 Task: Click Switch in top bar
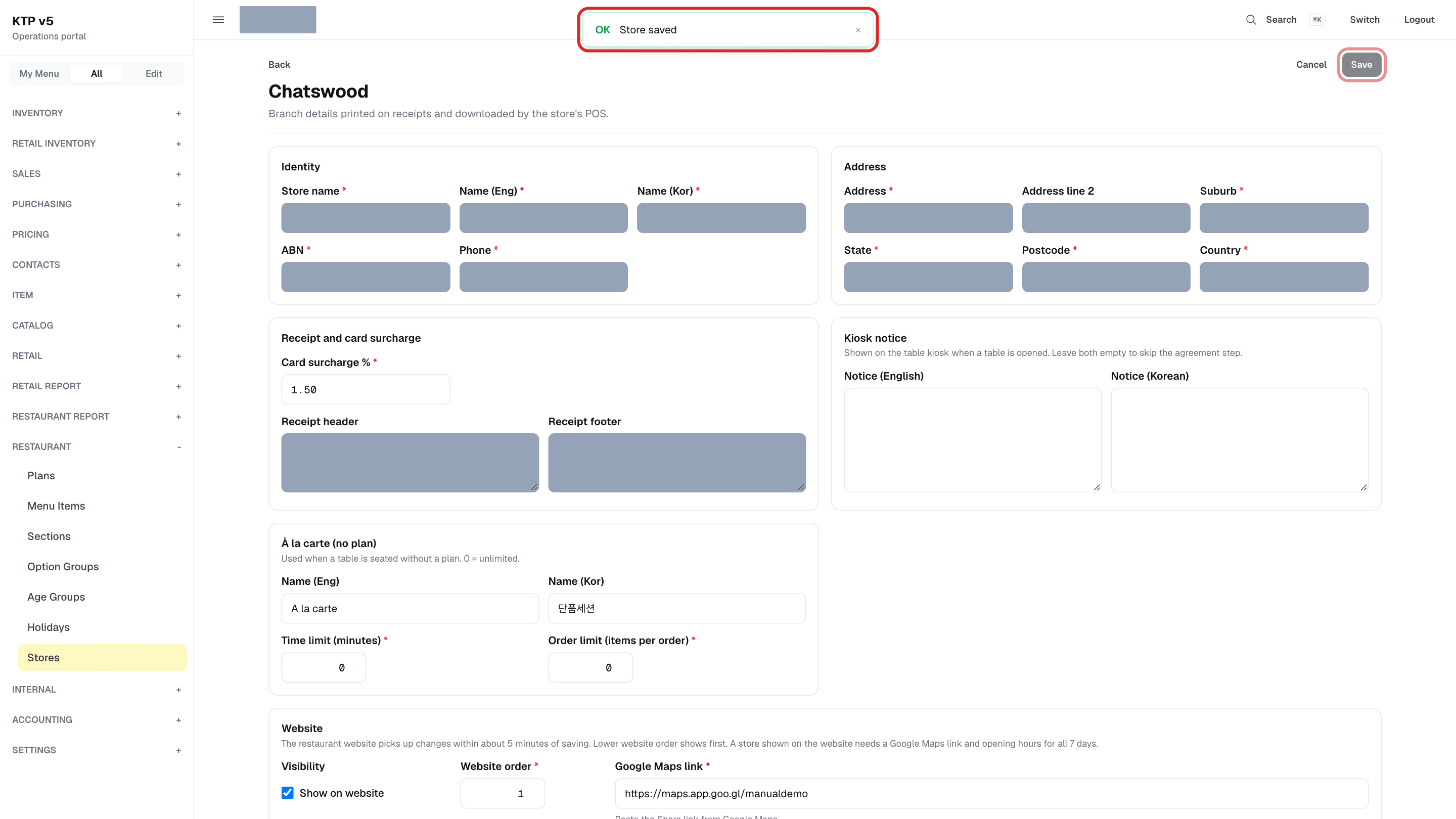pos(1364,20)
